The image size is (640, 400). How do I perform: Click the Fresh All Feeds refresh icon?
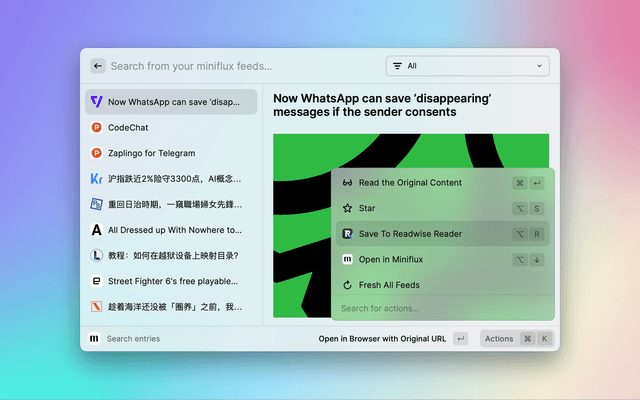pyautogui.click(x=347, y=285)
